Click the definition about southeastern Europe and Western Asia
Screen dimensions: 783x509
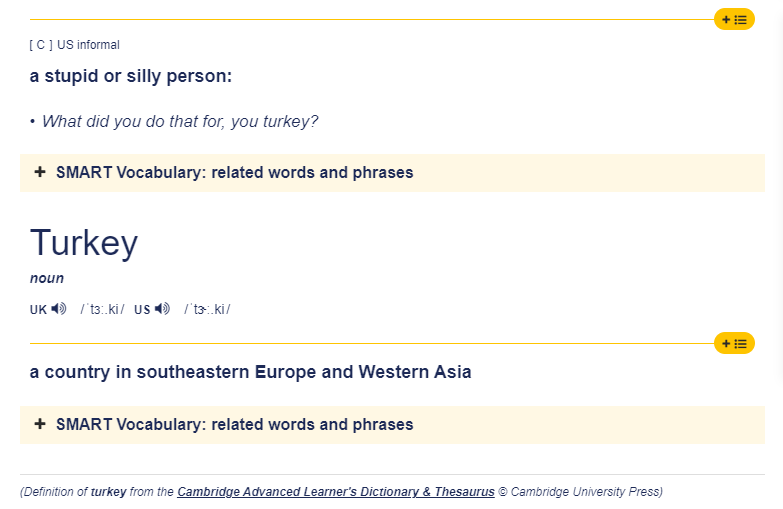(x=251, y=372)
